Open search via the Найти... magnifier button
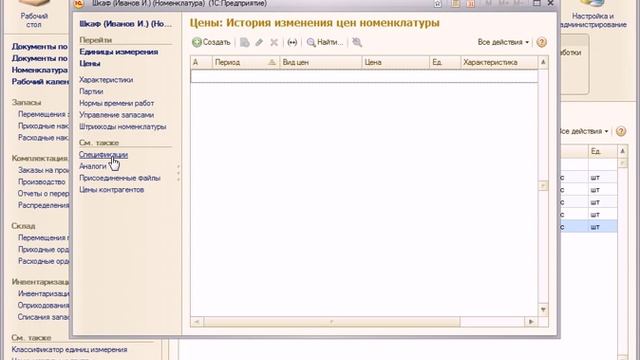This screenshot has width=640, height=360. coord(325,42)
